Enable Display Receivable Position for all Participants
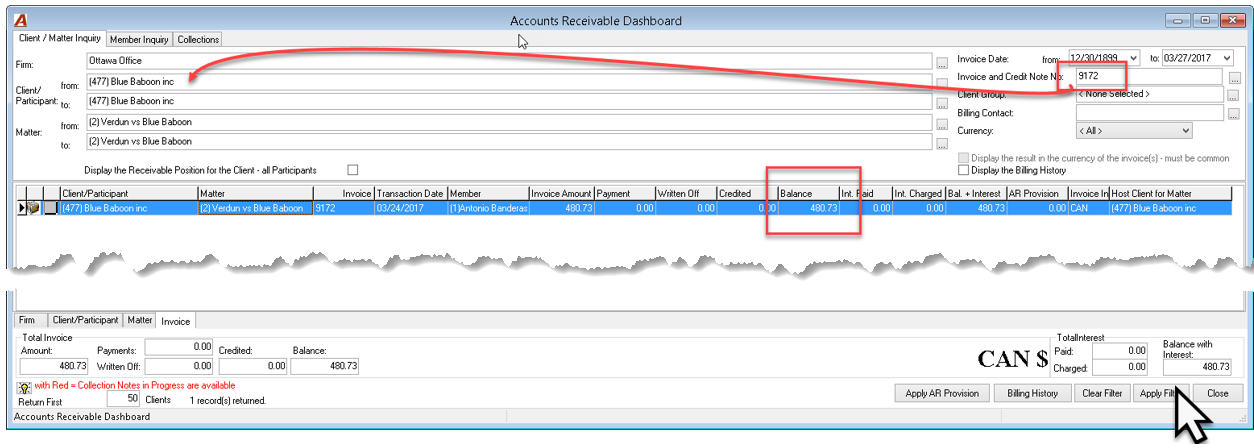This screenshot has width=1254, height=448. (352, 170)
